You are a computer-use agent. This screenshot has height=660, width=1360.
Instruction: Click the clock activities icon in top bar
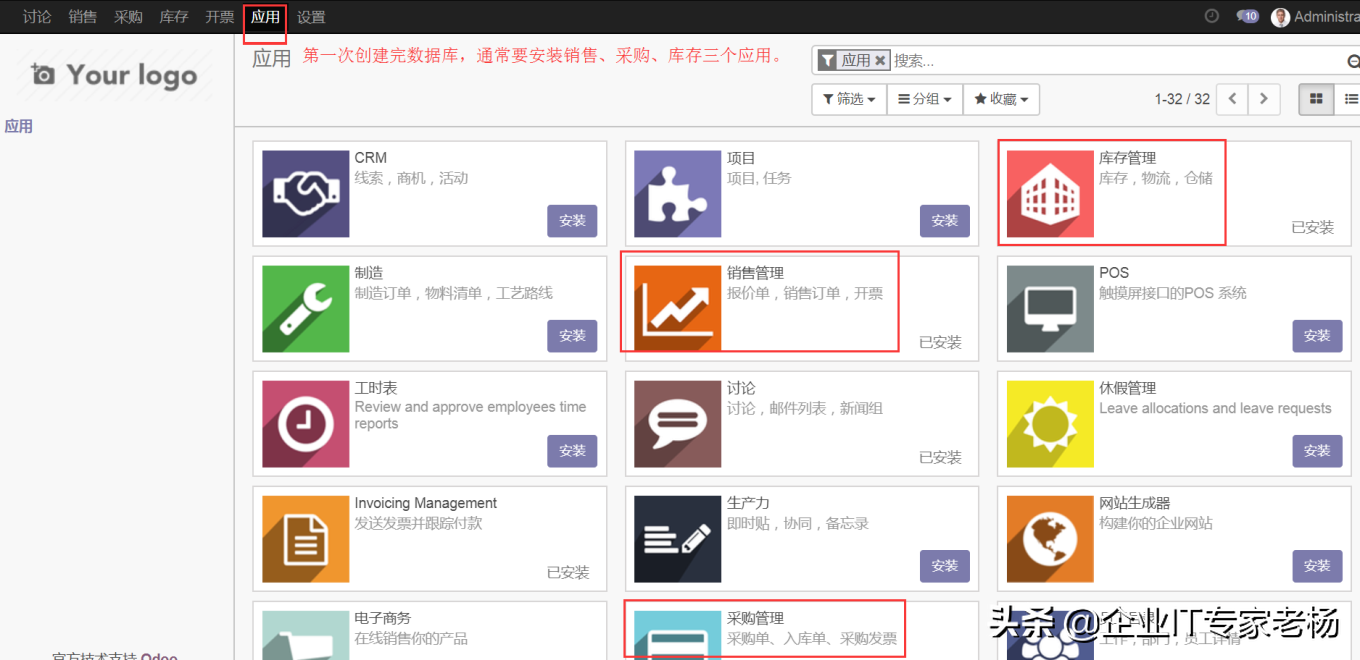coord(1212,16)
